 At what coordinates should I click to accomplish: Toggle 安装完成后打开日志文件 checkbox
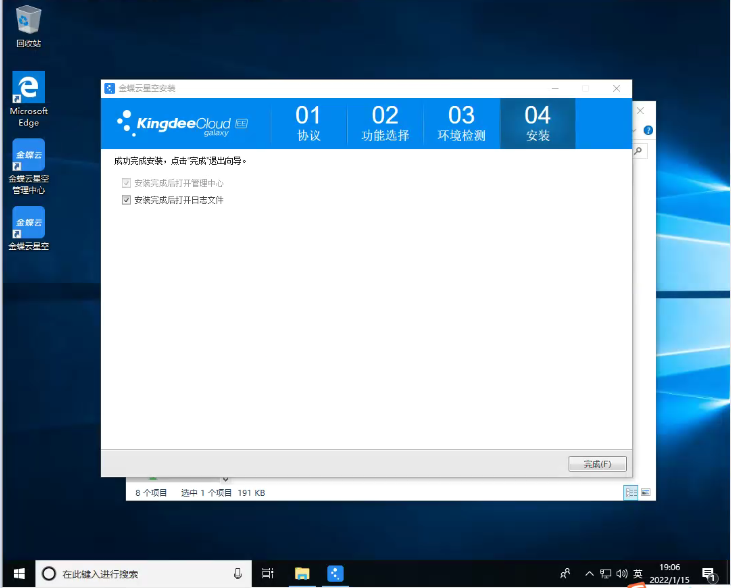[126, 200]
